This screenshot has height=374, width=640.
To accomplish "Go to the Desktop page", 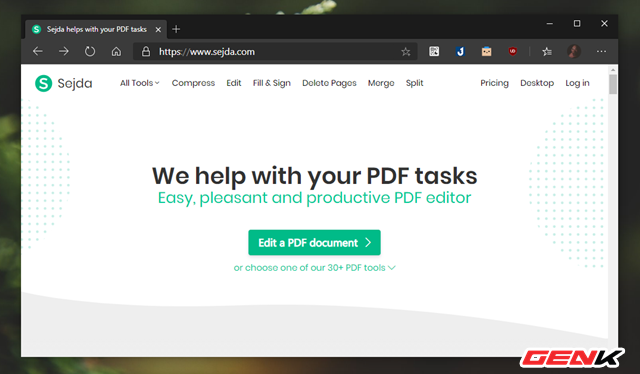I will (537, 83).
